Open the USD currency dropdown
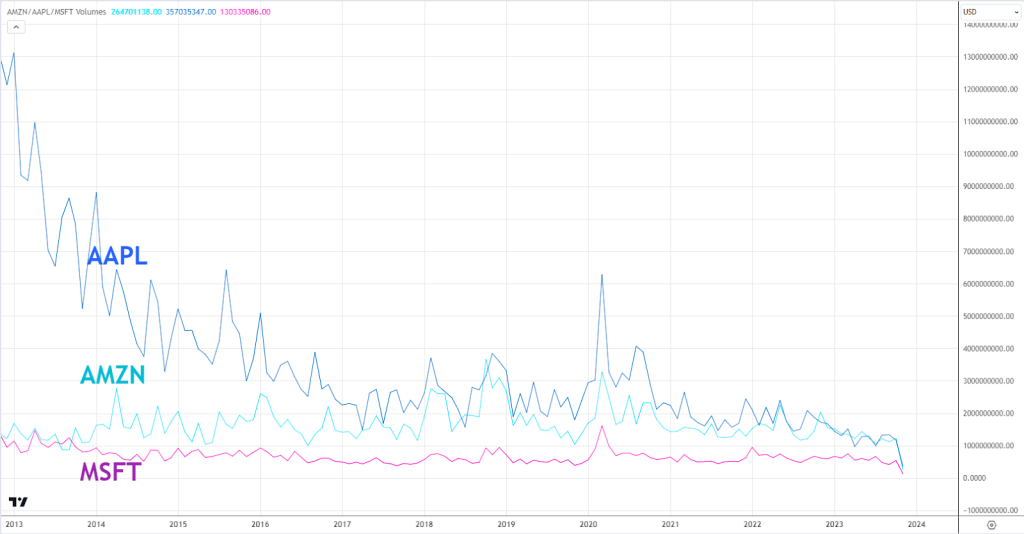Screen dimensions: 1024x534 coord(990,12)
